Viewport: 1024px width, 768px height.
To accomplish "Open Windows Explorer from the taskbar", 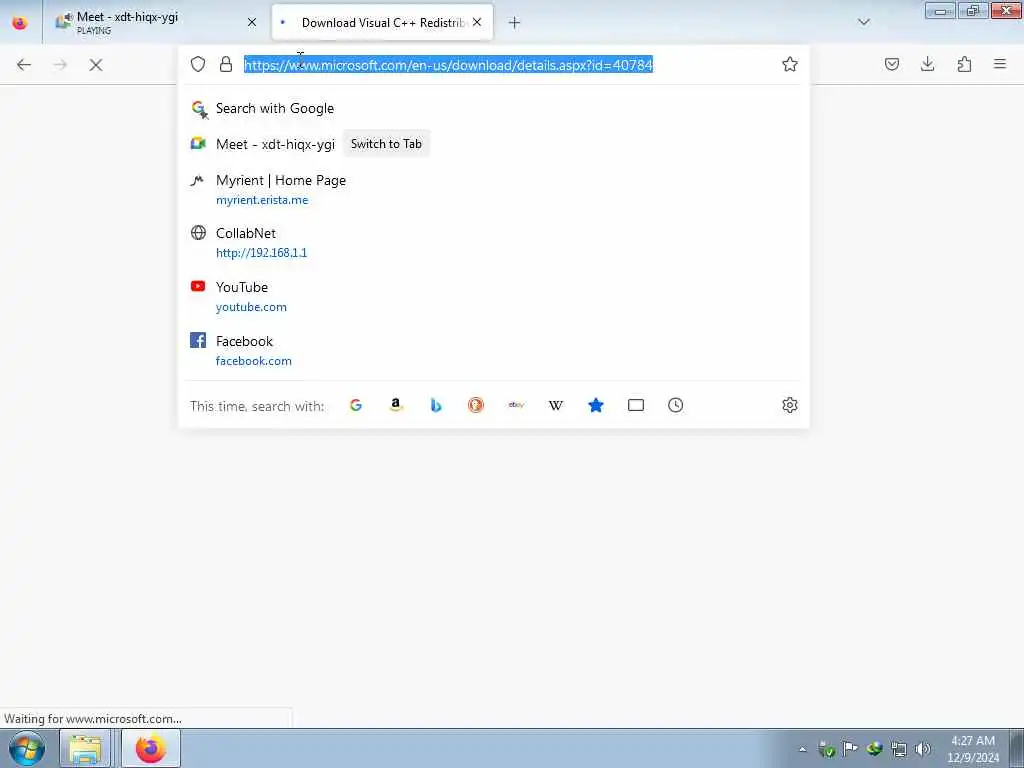I will click(x=86, y=748).
